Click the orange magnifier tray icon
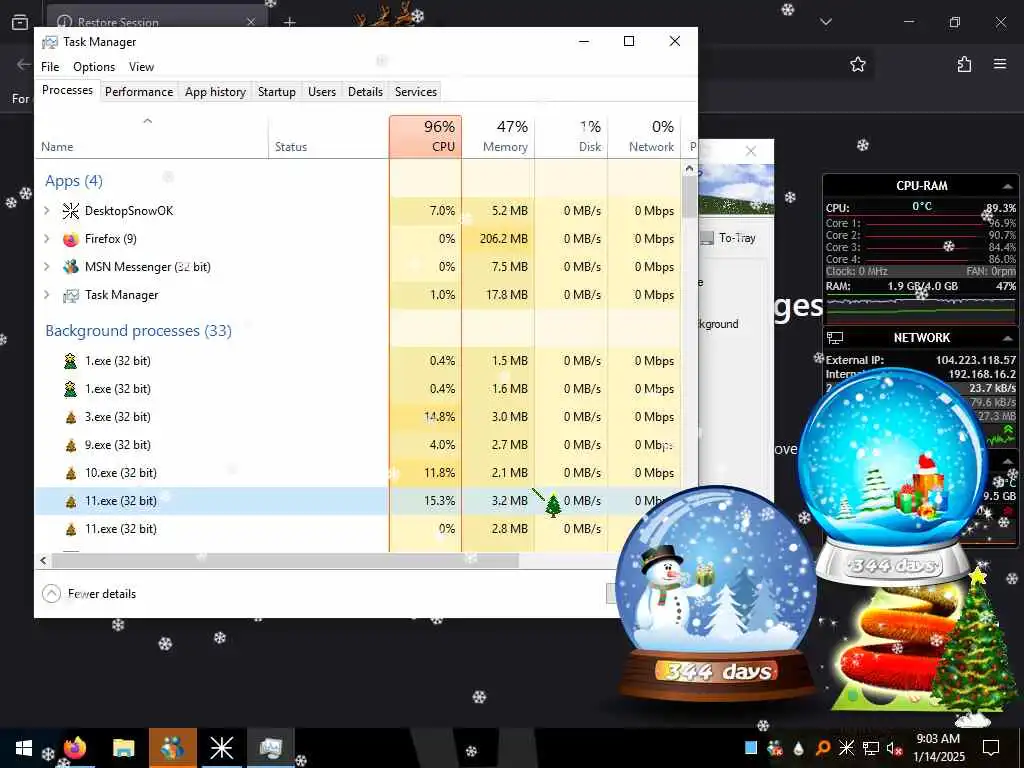This screenshot has height=768, width=1024. [823, 748]
